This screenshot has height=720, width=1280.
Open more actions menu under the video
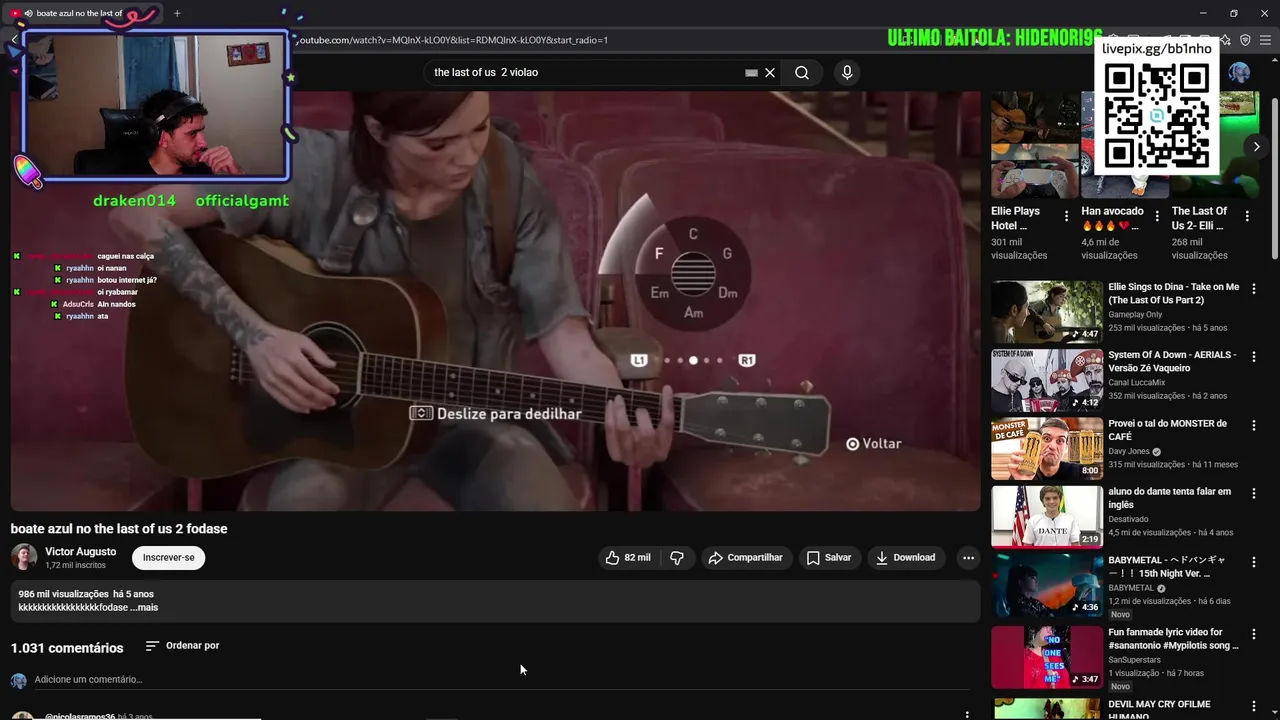(967, 558)
